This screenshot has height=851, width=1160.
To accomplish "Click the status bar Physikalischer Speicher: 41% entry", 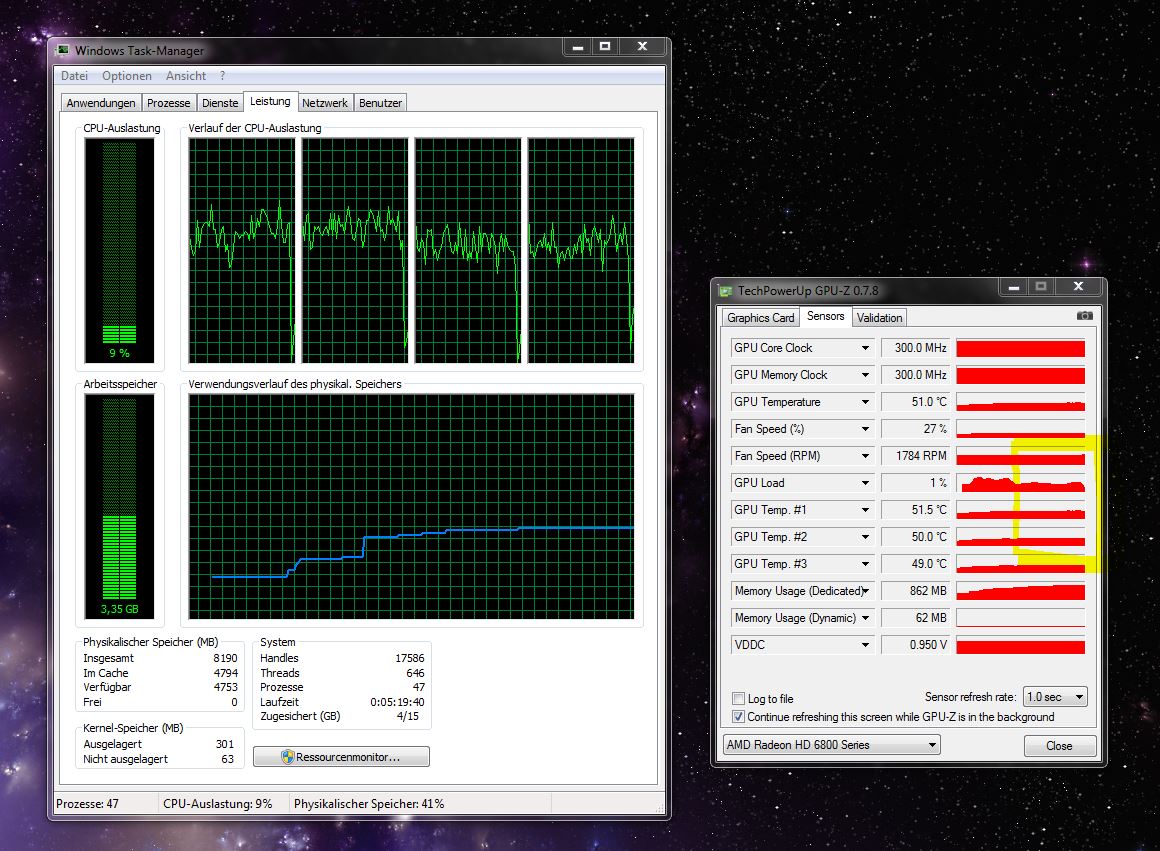I will pos(369,804).
